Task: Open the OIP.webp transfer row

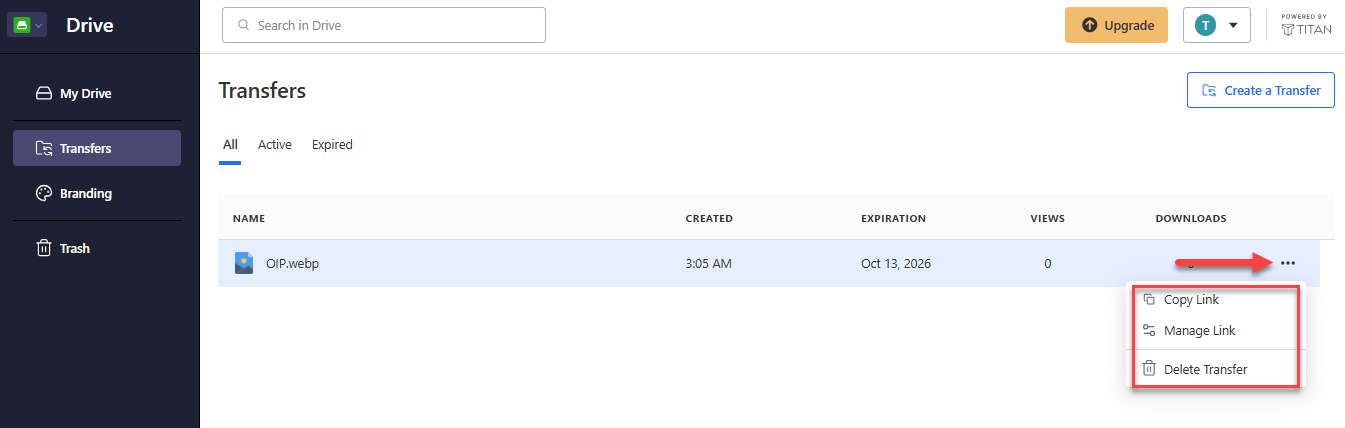Action: tap(768, 263)
